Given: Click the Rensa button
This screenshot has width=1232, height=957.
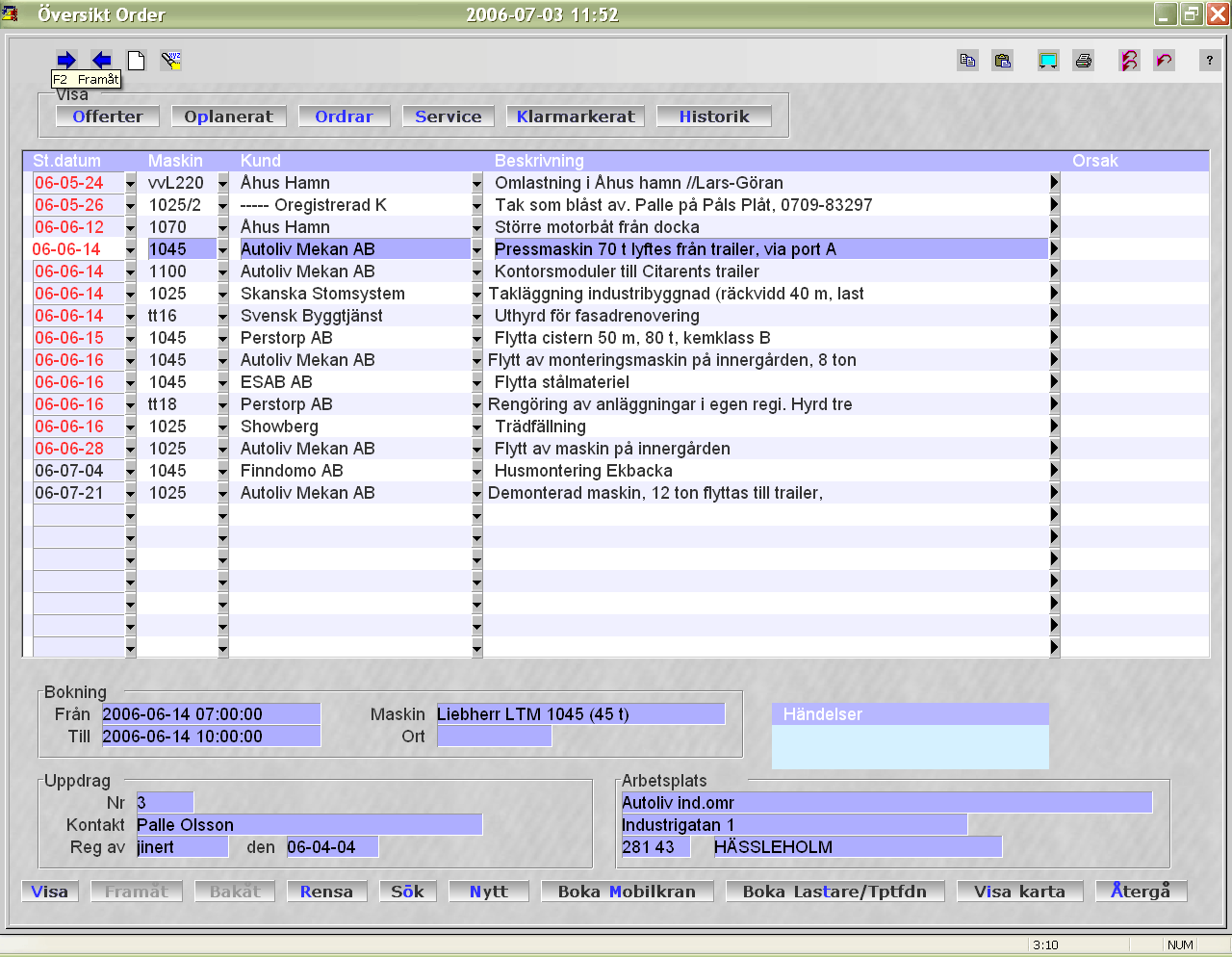Looking at the screenshot, I should tap(327, 892).
